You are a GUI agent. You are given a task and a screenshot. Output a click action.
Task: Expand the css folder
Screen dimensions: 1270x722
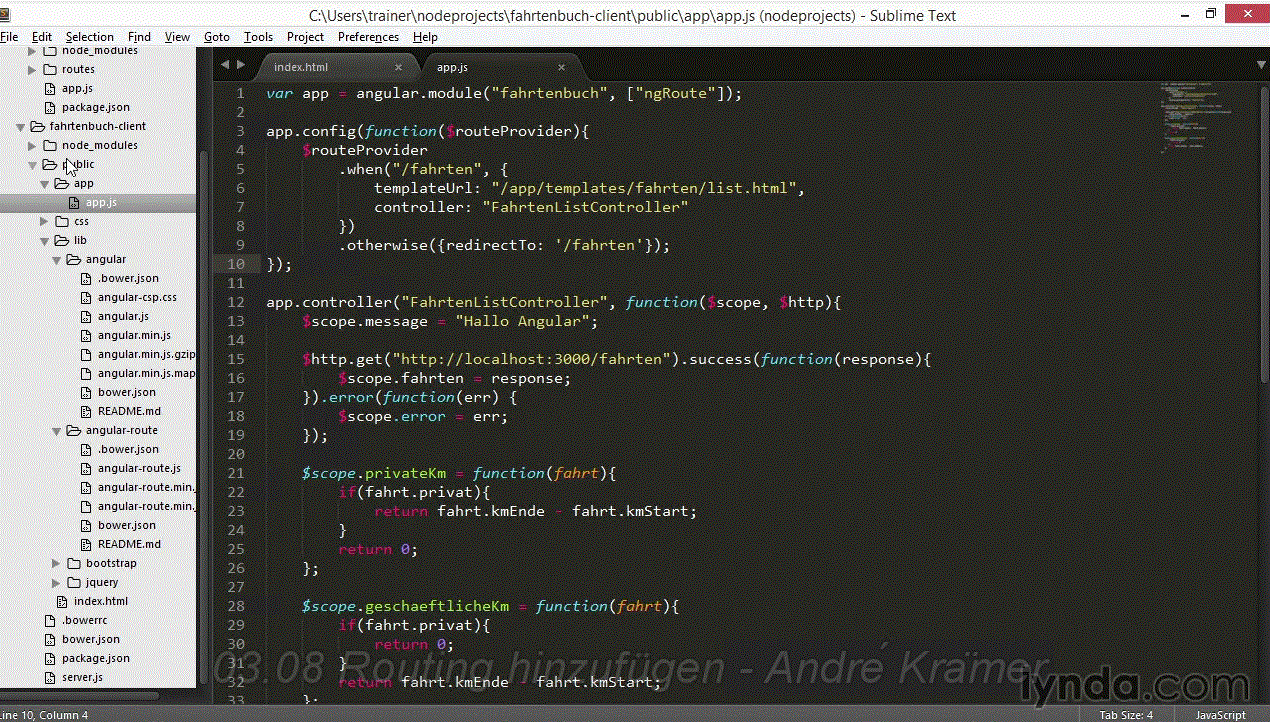45,222
